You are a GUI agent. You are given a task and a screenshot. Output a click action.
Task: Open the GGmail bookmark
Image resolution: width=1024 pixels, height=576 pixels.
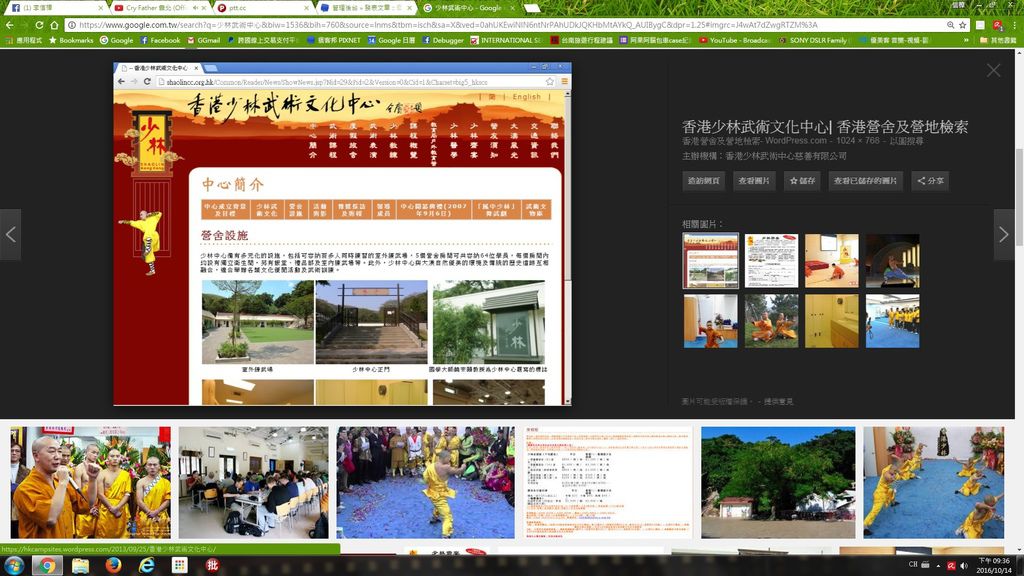coord(204,40)
